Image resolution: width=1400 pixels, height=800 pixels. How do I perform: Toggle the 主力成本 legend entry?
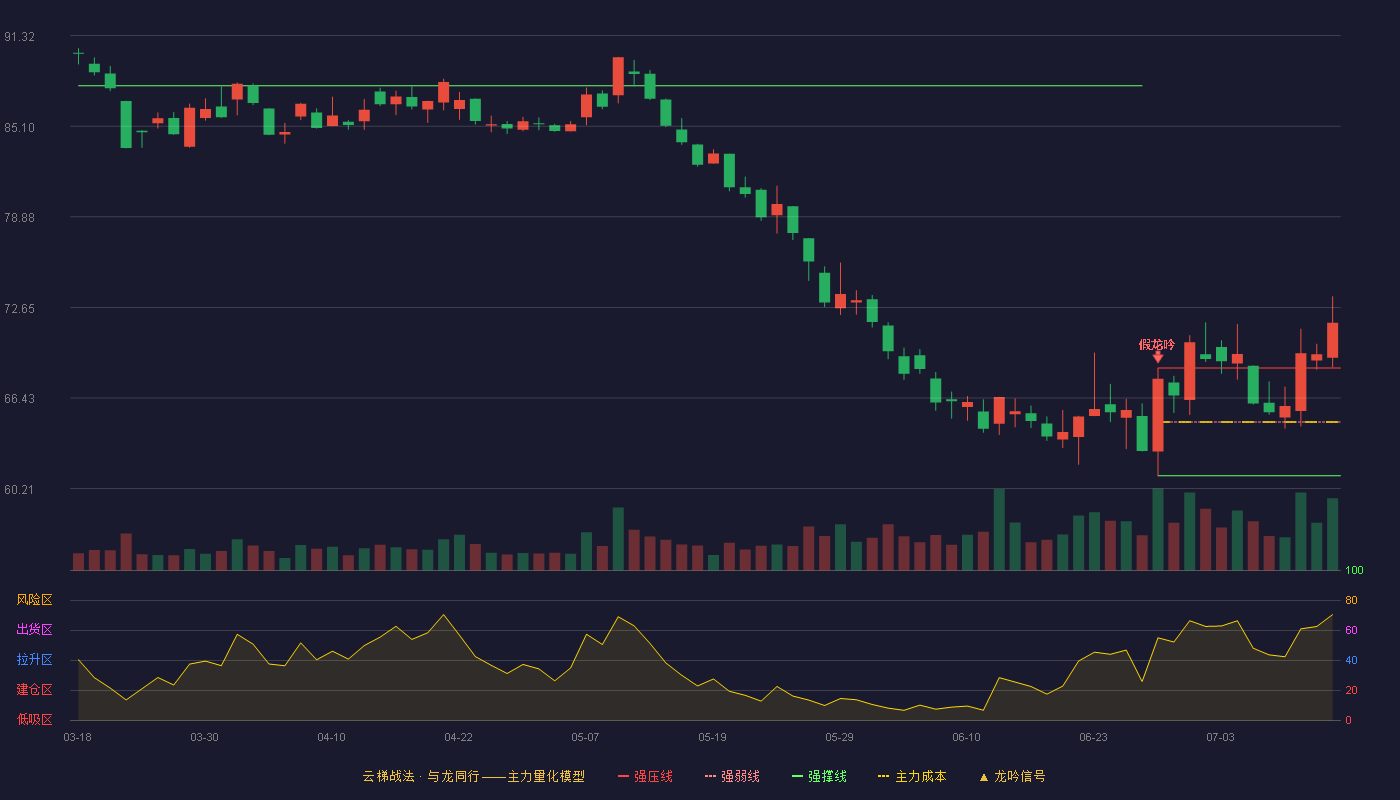pyautogui.click(x=912, y=776)
